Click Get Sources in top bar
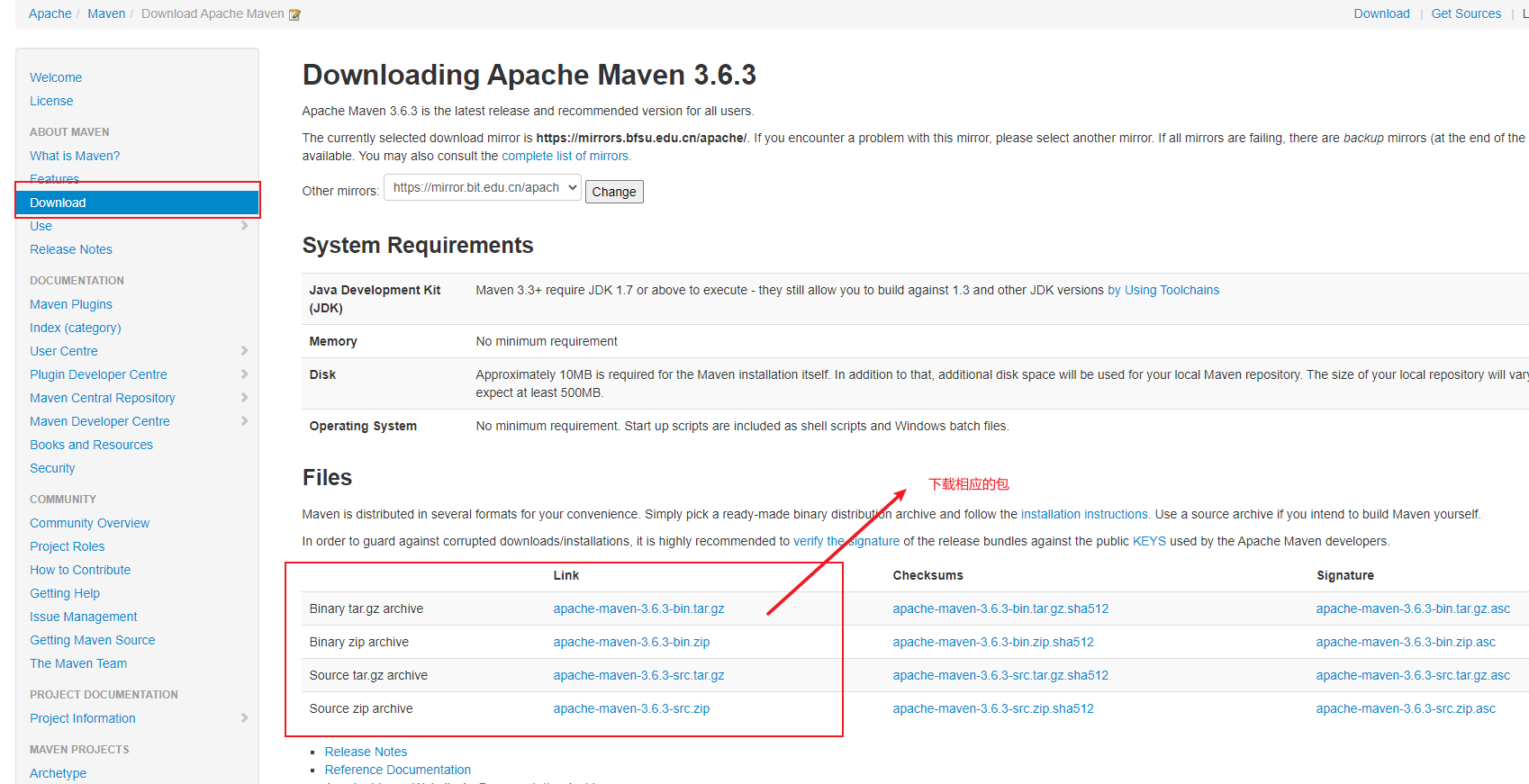 pos(1466,14)
